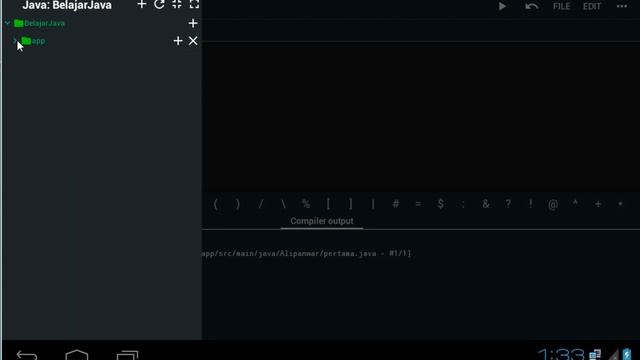Screen dimensions: 640x360
Task: Delete the app folder with the X icon
Action: 193,41
